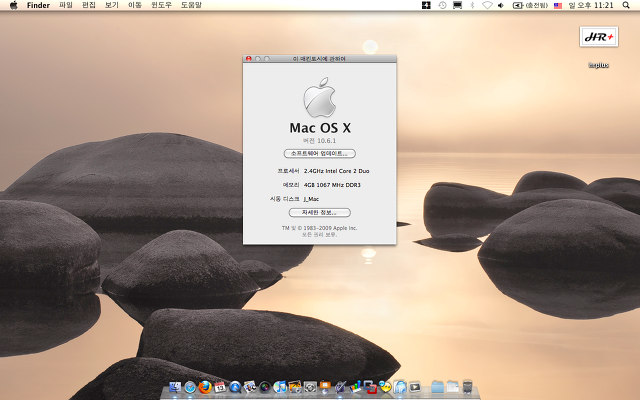Screen dimensions: 640x400
Task: Click the 4GB 1067 MHz DDR3 text
Action: [x=332, y=185]
